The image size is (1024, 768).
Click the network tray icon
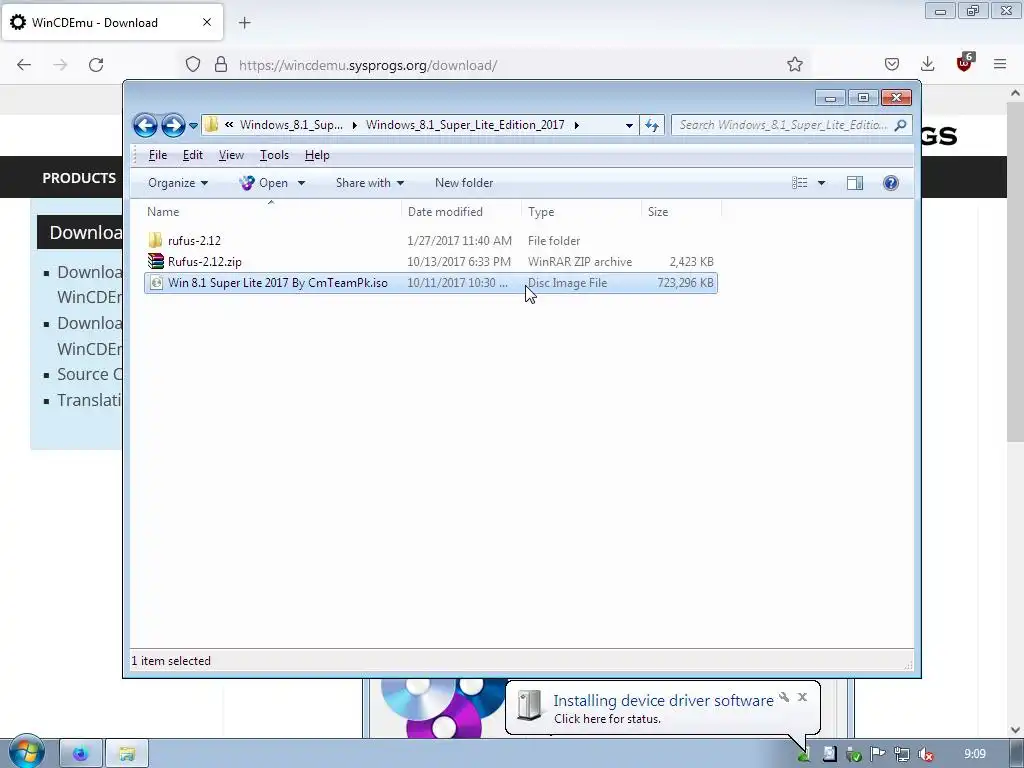pyautogui.click(x=902, y=754)
